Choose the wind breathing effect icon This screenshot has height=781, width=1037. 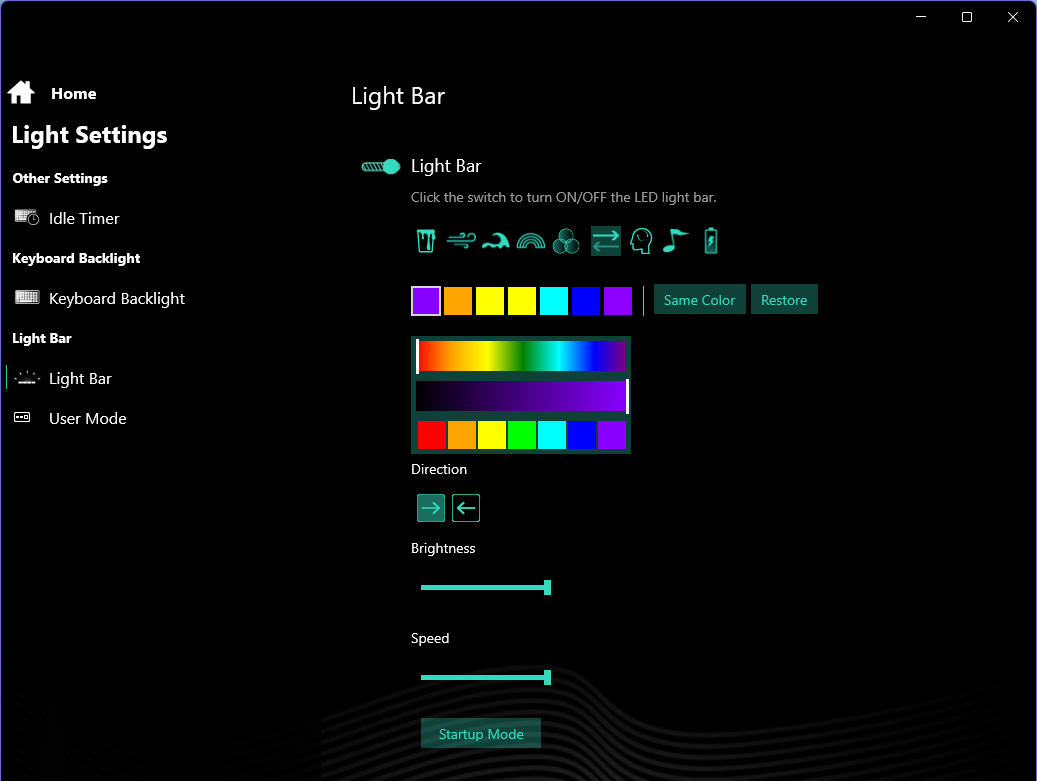click(461, 241)
